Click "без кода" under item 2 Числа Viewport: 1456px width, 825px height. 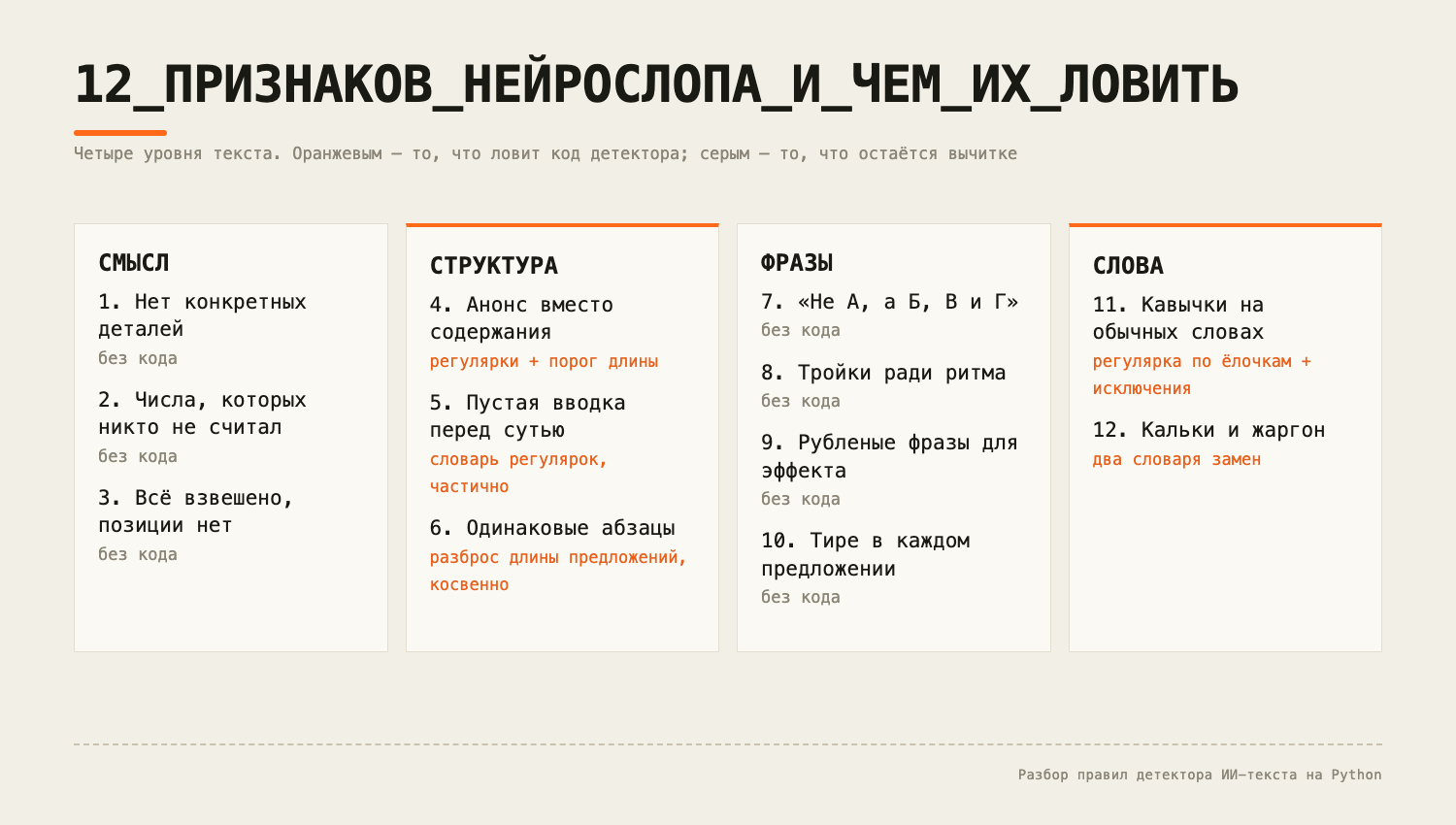click(138, 456)
